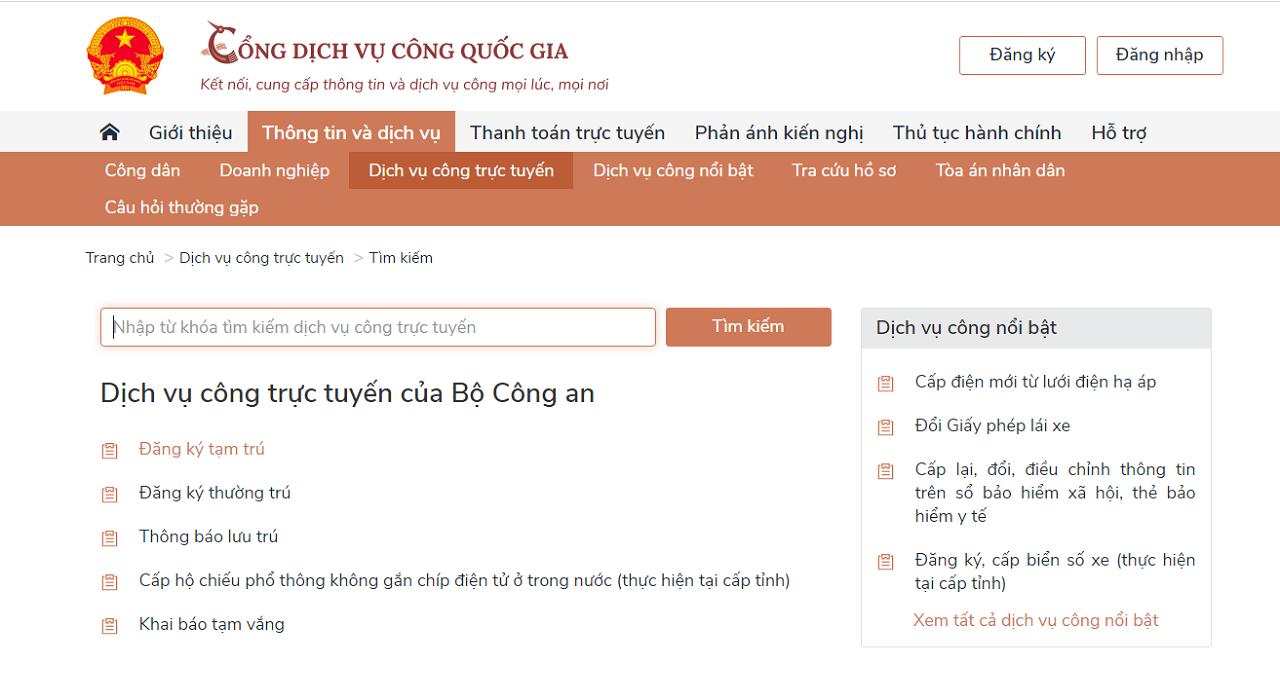Open Thủ tục hành chính menu
Image resolution: width=1280 pixels, height=700 pixels.
[977, 132]
